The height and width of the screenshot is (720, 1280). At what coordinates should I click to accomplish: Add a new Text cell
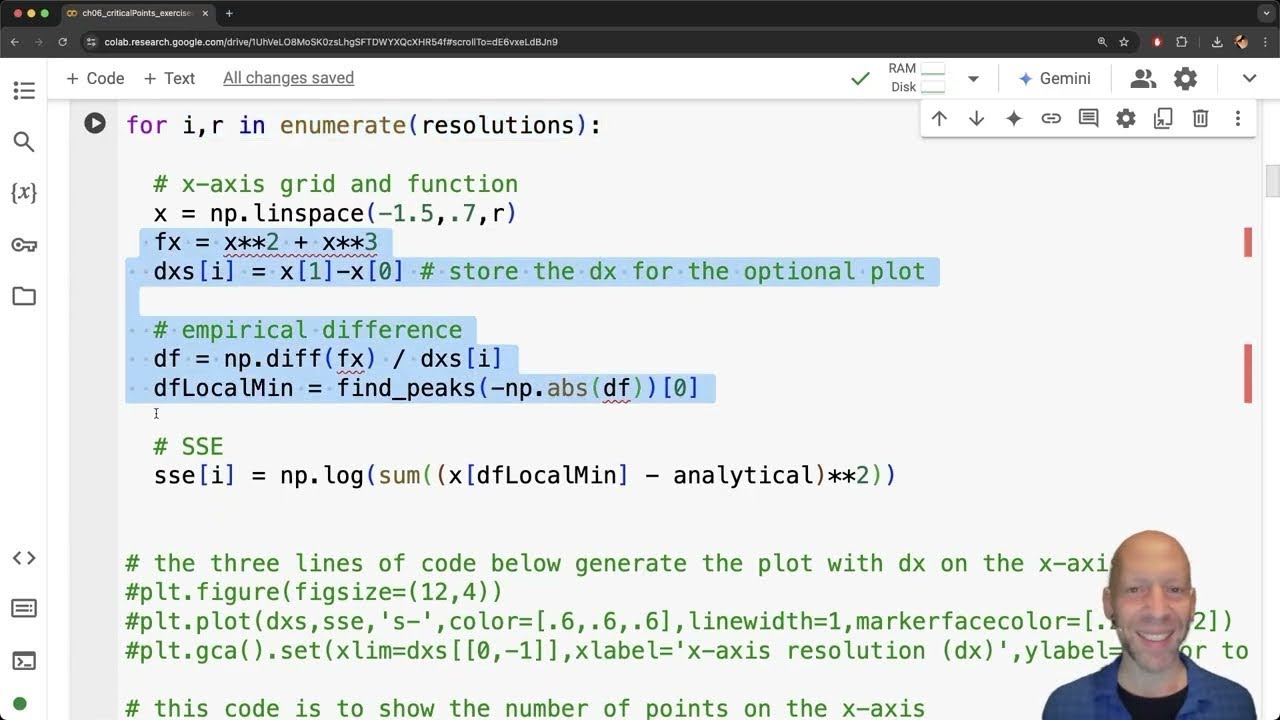tap(169, 78)
